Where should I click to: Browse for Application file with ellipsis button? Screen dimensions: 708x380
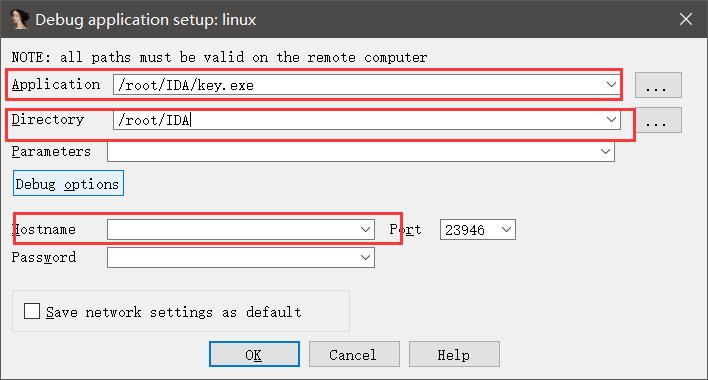pos(658,85)
